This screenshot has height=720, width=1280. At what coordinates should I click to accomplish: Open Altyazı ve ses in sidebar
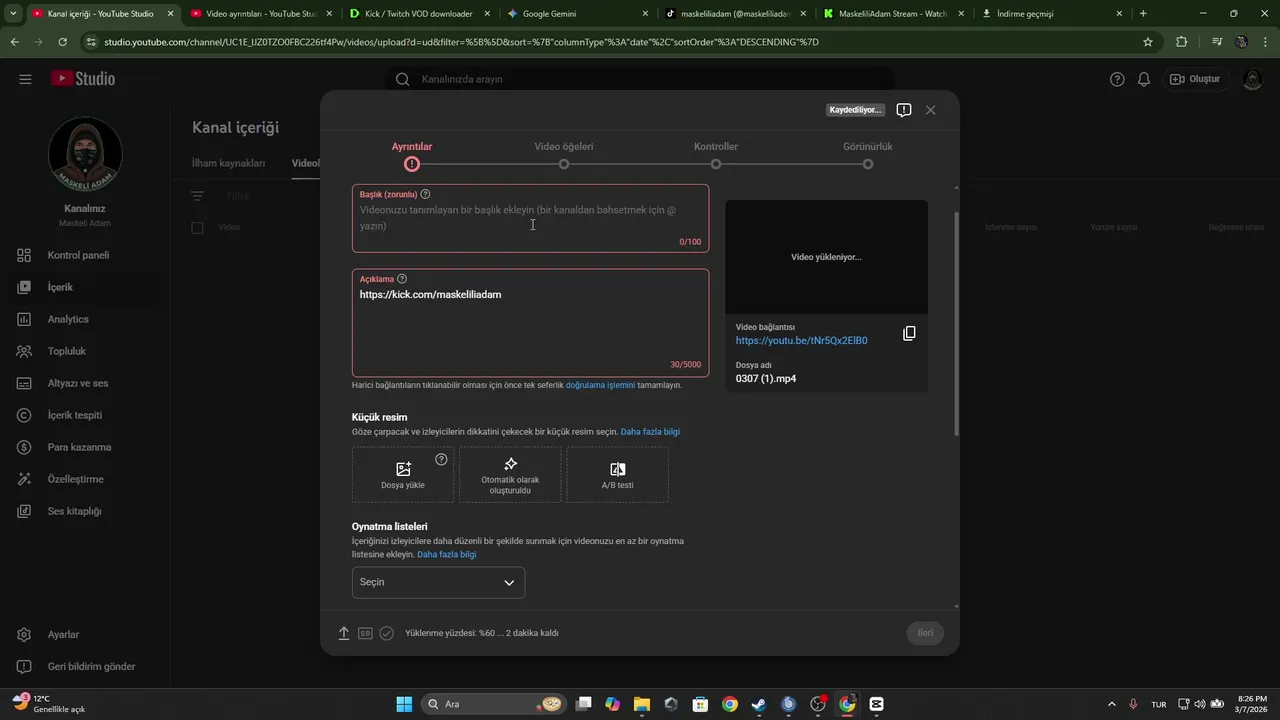84,383
